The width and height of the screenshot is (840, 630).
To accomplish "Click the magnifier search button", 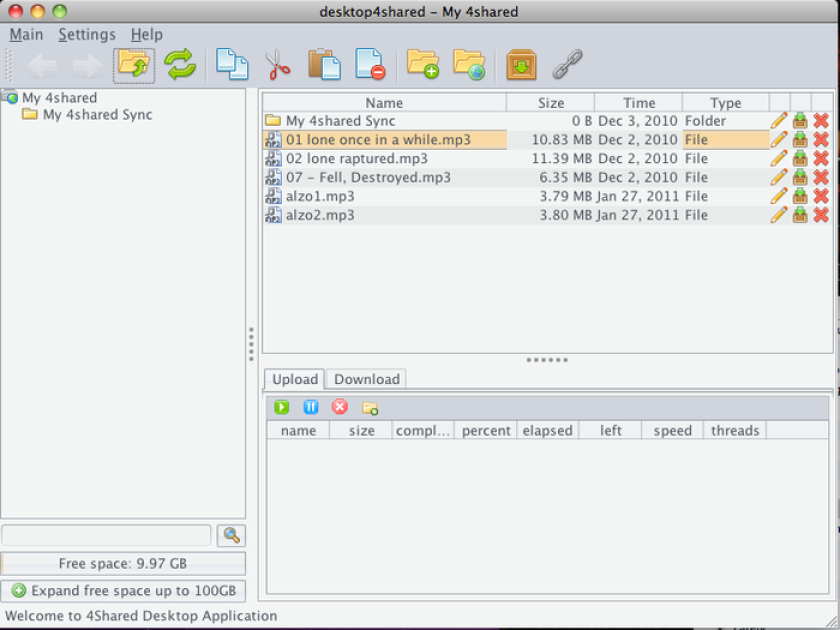I will 231,535.
